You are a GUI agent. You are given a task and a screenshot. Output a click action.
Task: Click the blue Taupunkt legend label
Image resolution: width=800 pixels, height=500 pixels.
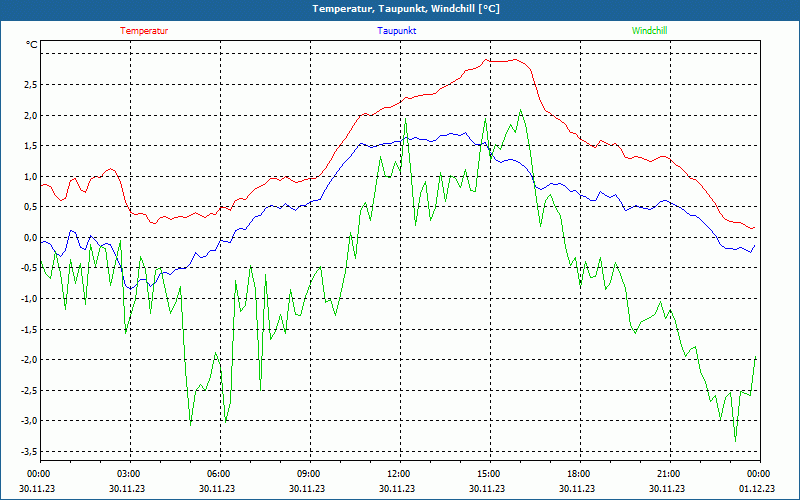[x=396, y=31]
